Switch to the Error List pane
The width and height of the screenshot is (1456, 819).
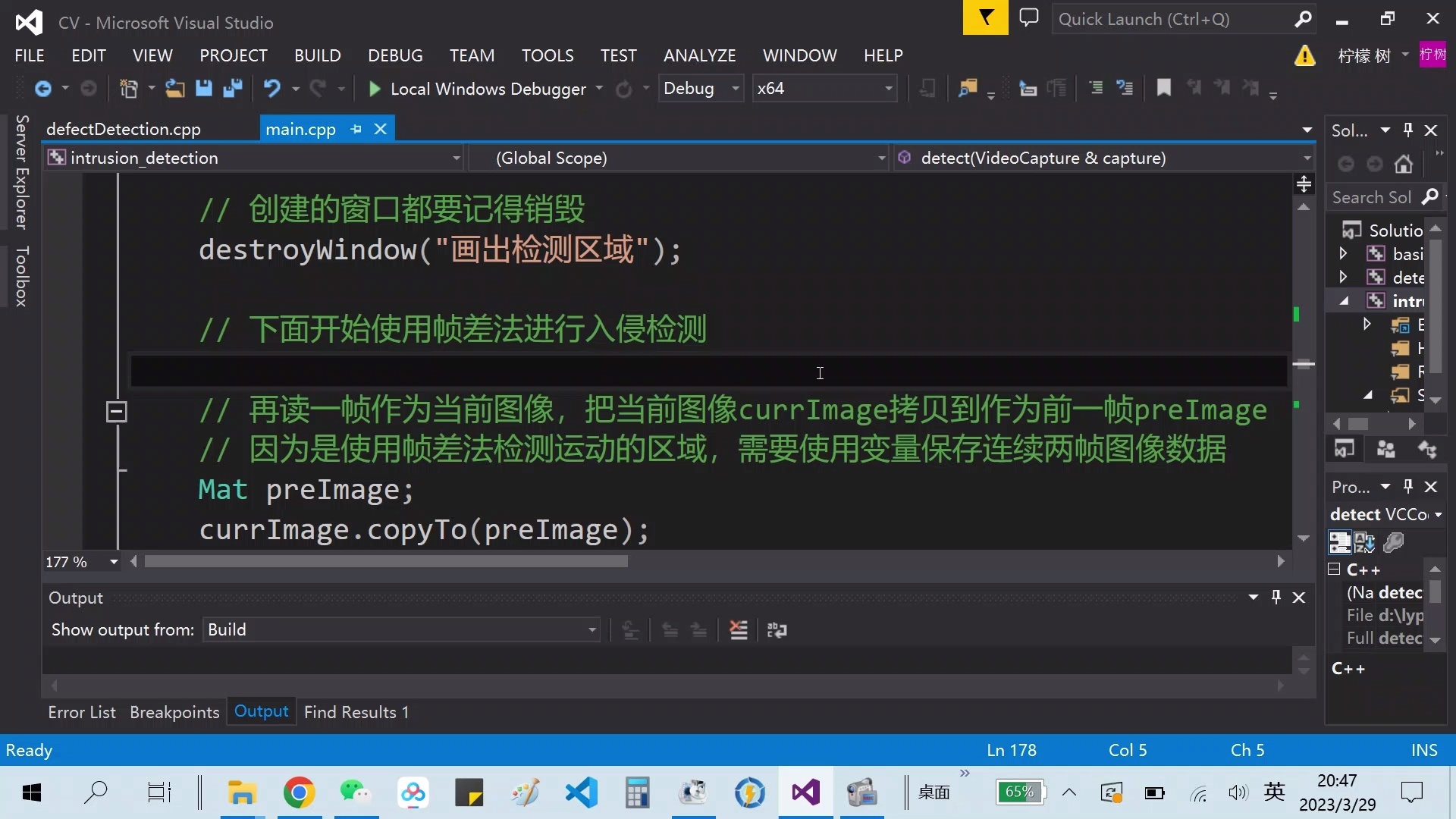pos(81,711)
